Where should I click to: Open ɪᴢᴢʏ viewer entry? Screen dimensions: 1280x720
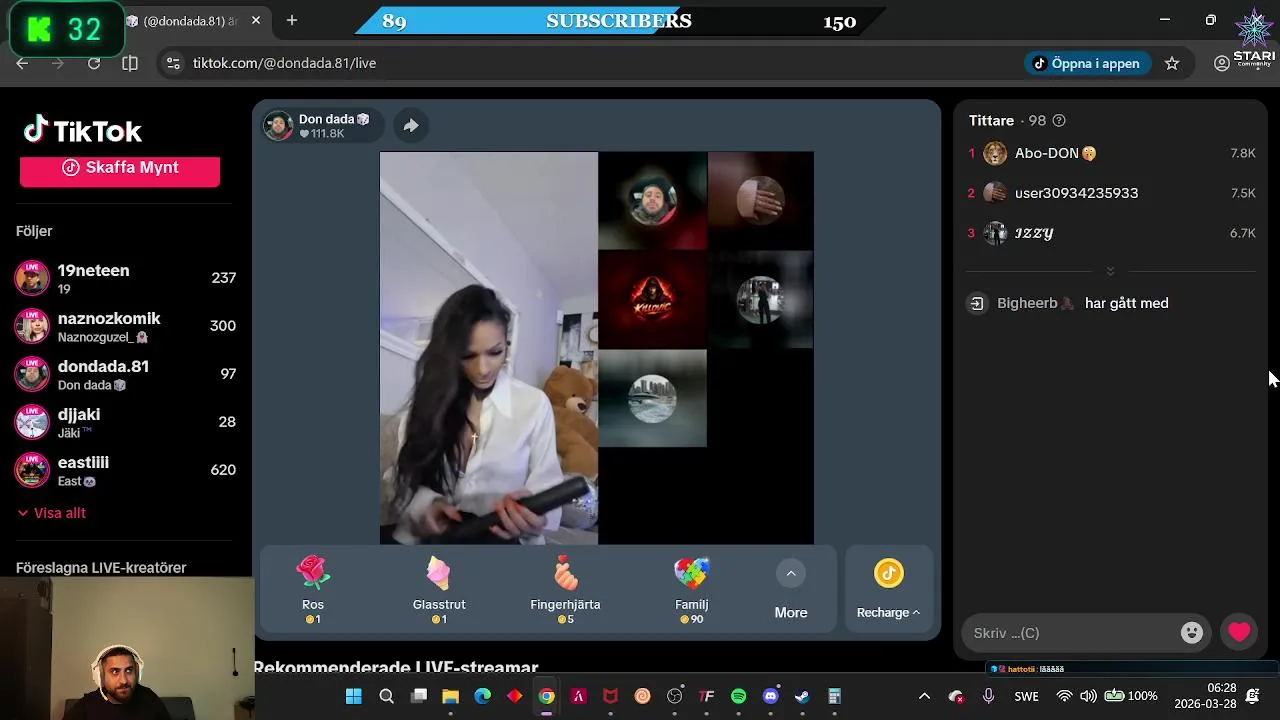tap(1110, 233)
